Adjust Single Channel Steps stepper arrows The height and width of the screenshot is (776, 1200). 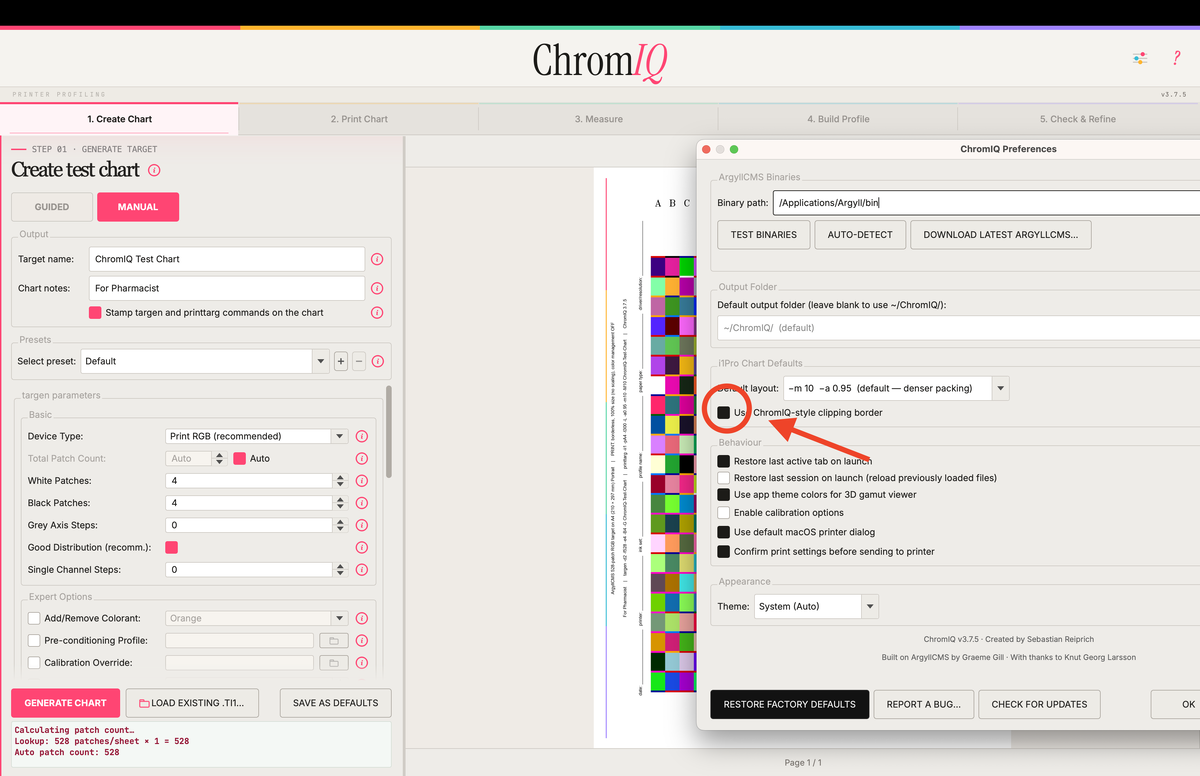[x=340, y=570]
